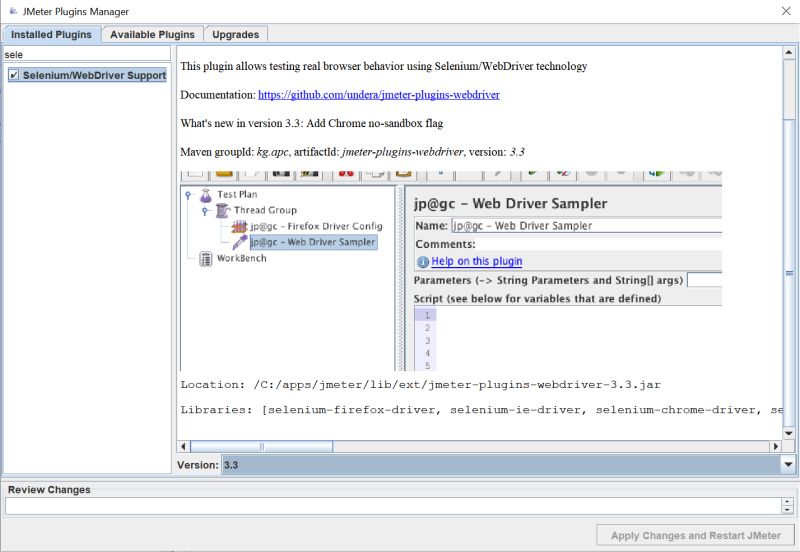Click the Review Changes text area
Image resolution: width=800 pixels, height=552 pixels.
tap(393, 506)
